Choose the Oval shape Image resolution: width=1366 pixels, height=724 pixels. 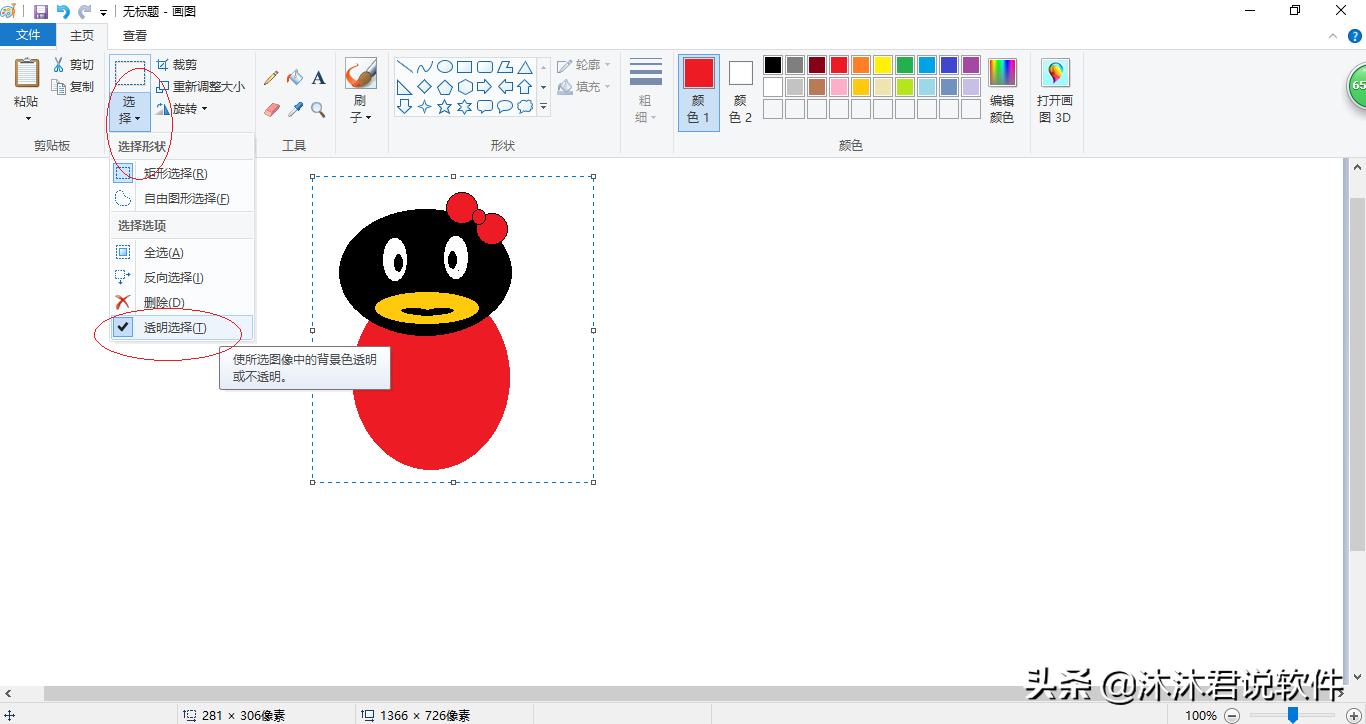click(x=445, y=67)
